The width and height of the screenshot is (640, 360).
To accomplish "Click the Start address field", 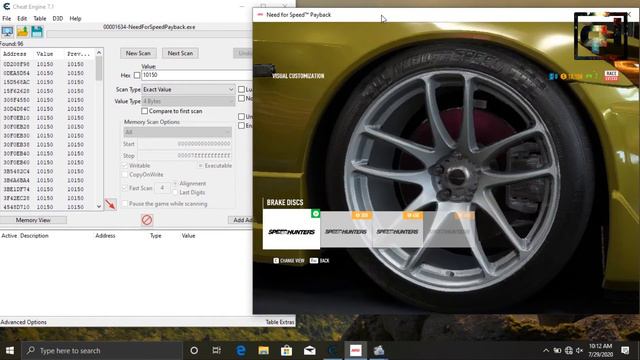I will (185, 144).
